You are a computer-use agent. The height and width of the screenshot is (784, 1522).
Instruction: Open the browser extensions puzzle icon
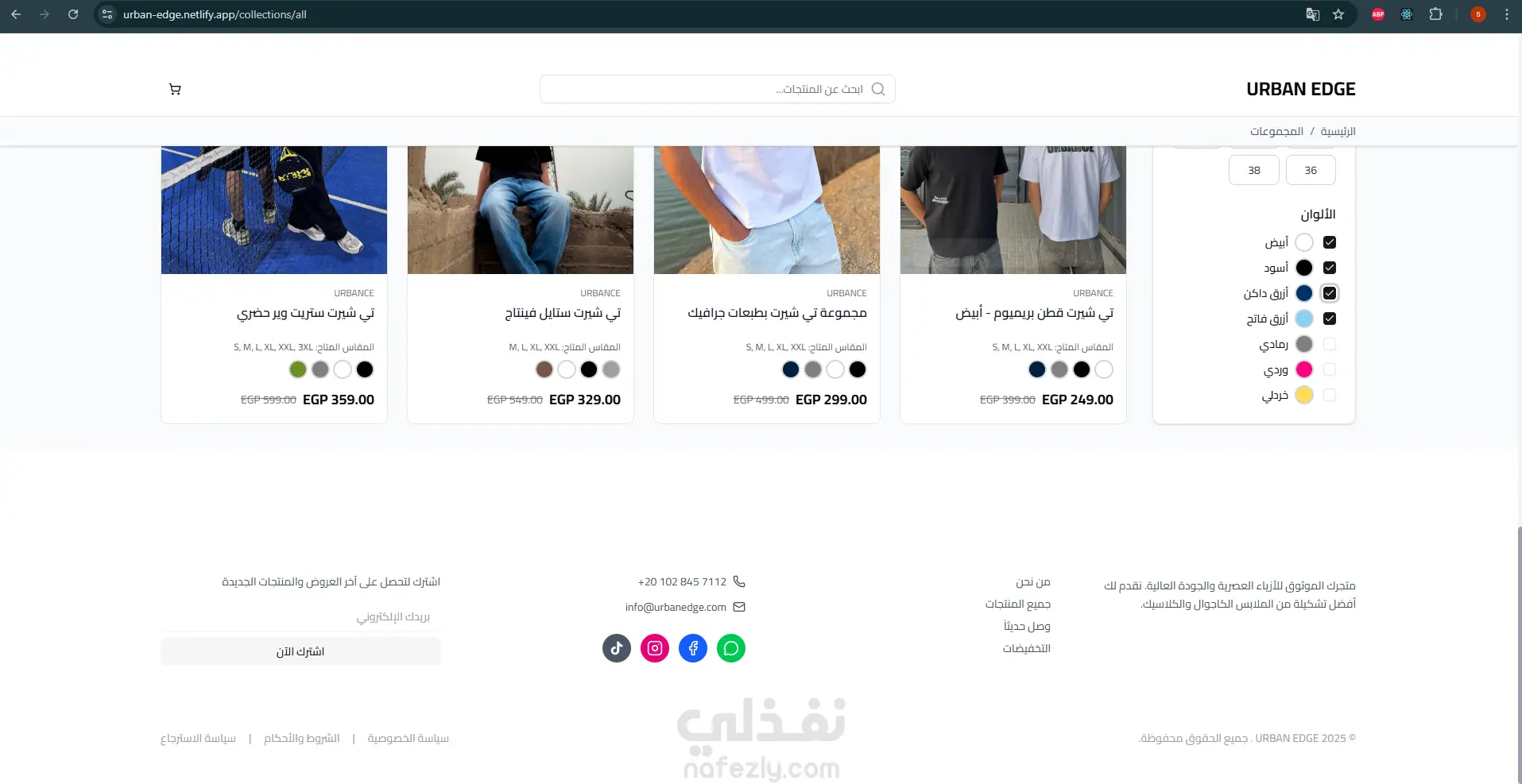pos(1435,14)
